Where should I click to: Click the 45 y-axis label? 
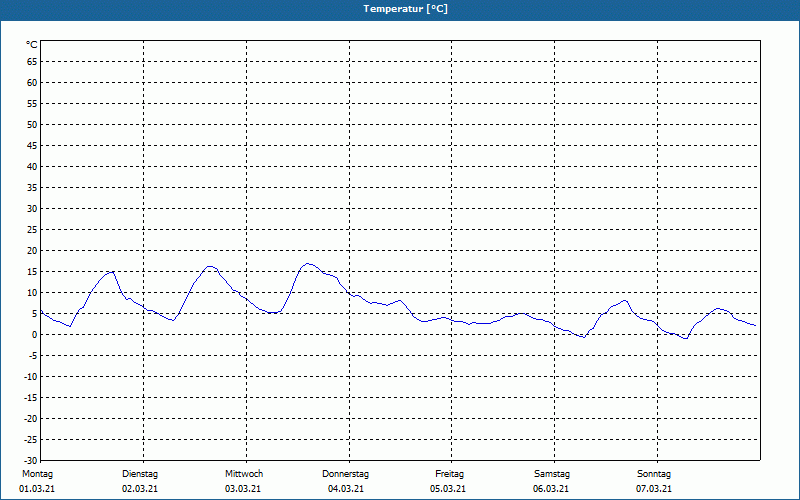pos(32,146)
